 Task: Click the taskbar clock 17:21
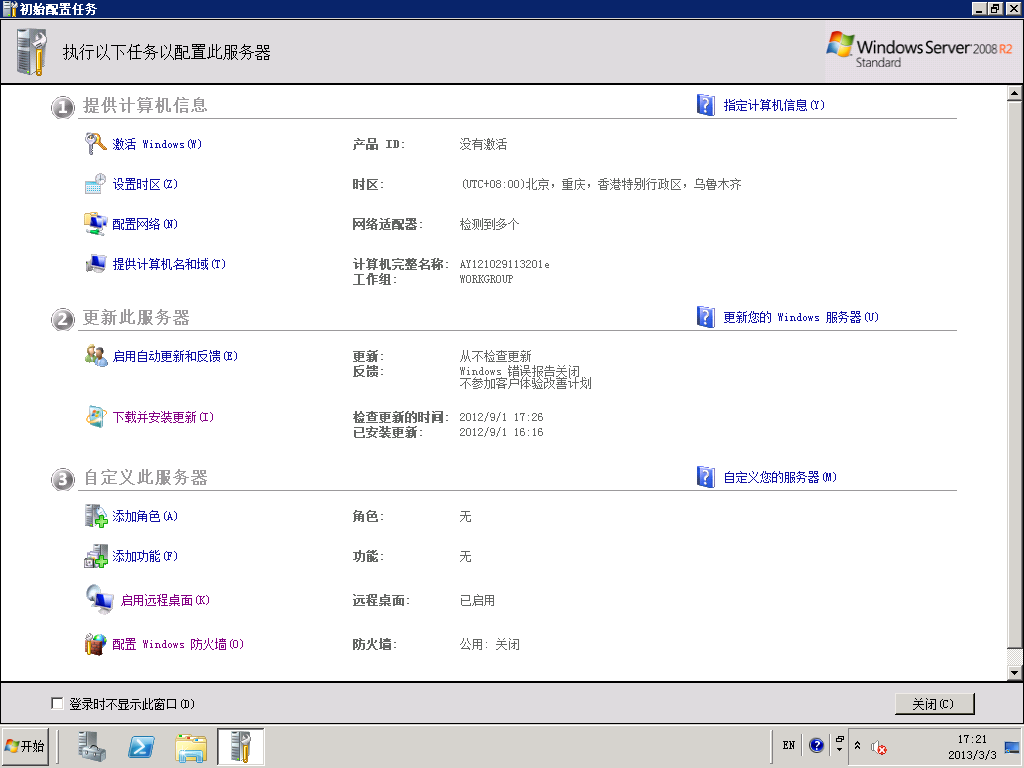point(972,739)
